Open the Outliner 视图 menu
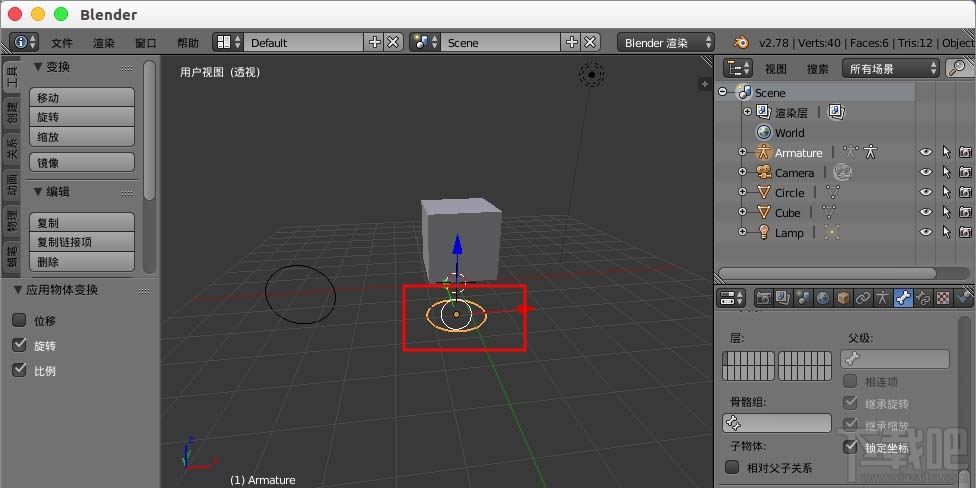 (x=776, y=69)
